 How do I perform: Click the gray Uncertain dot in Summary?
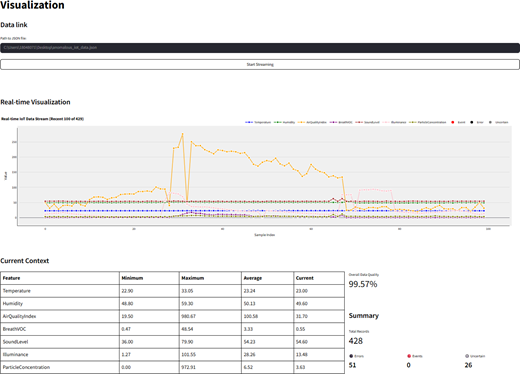pyautogui.click(x=467, y=356)
